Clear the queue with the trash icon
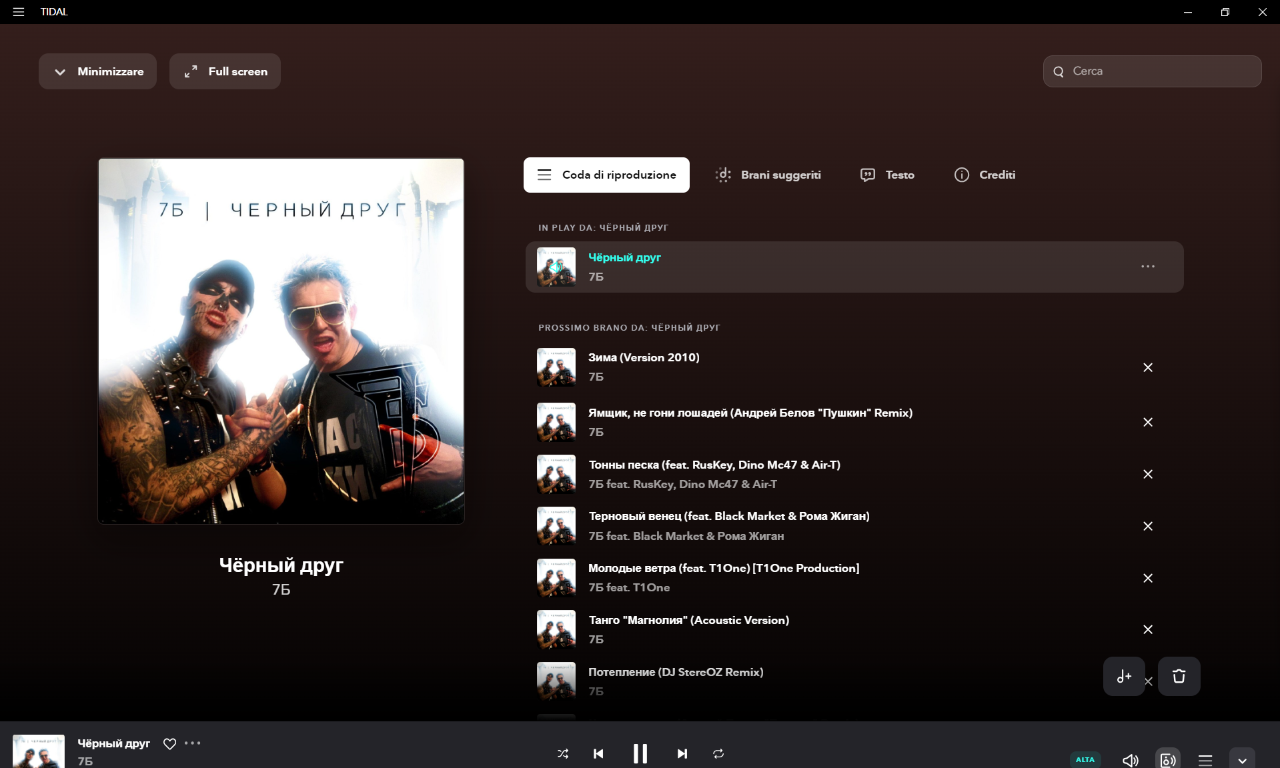1280x768 pixels. 1179,677
